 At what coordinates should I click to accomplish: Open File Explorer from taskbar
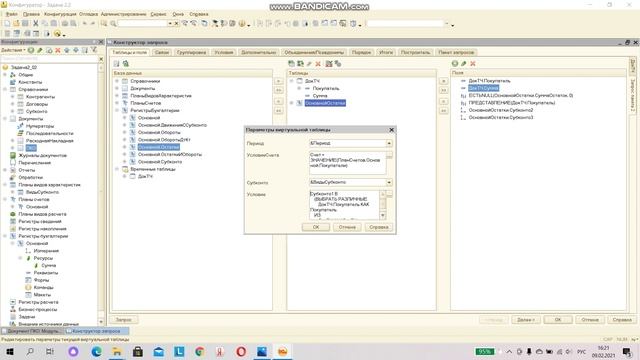pos(117,351)
